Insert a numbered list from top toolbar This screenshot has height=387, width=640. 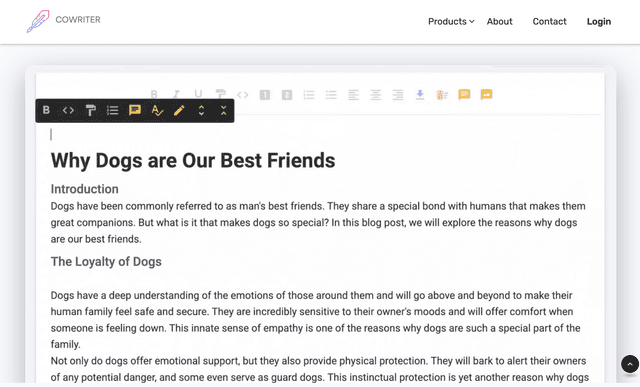[x=309, y=95]
